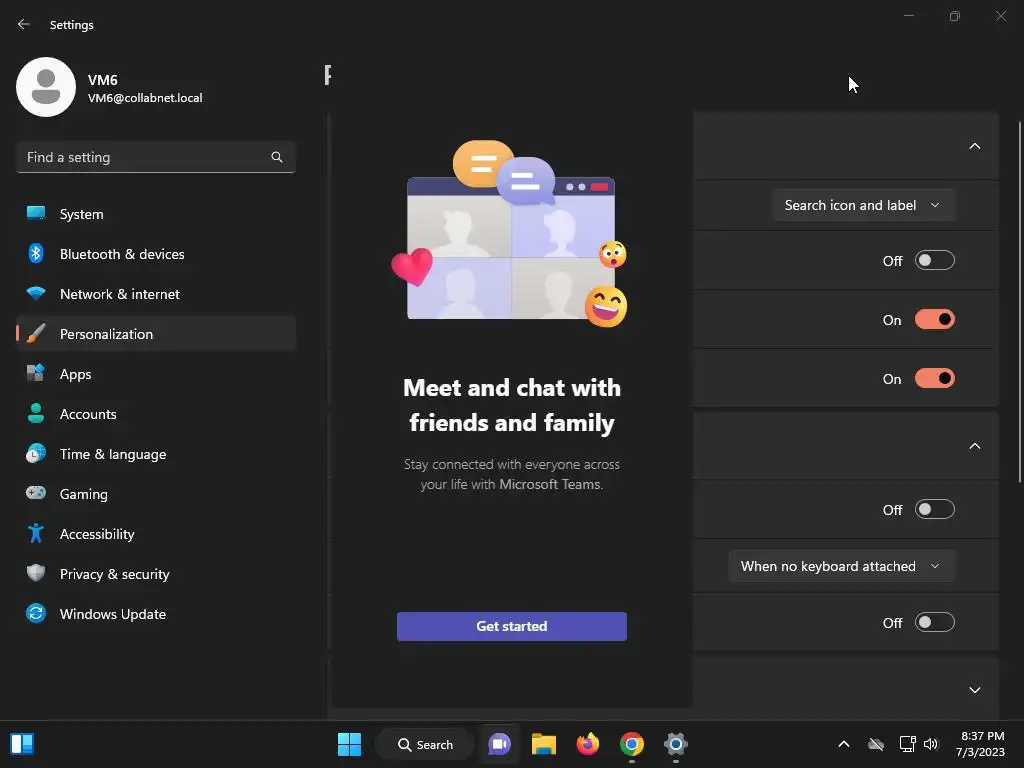The width and height of the screenshot is (1024, 768).
Task: Click the VM6 user avatar
Action: coord(46,87)
